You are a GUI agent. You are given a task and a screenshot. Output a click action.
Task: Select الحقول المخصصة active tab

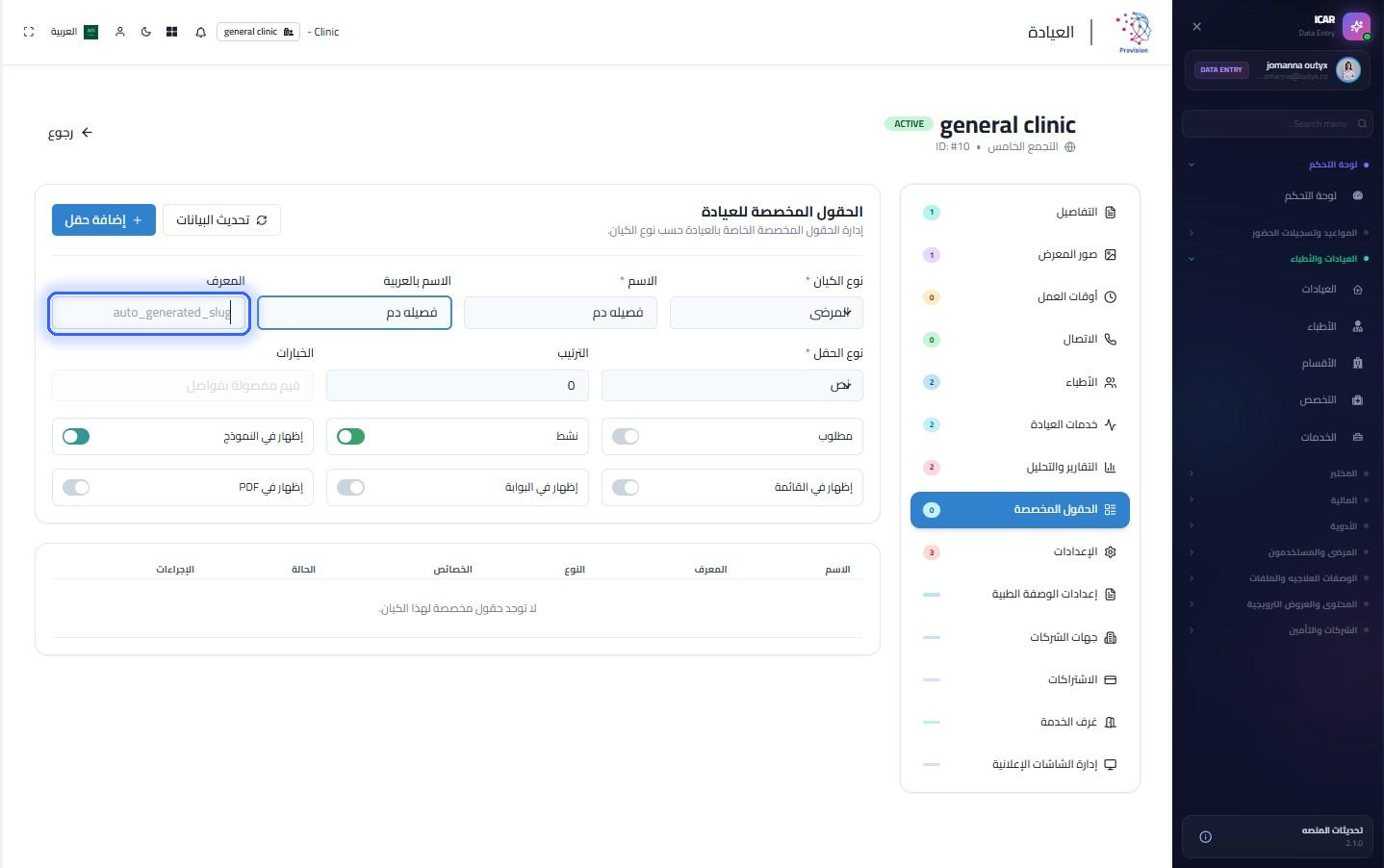(x=1020, y=509)
